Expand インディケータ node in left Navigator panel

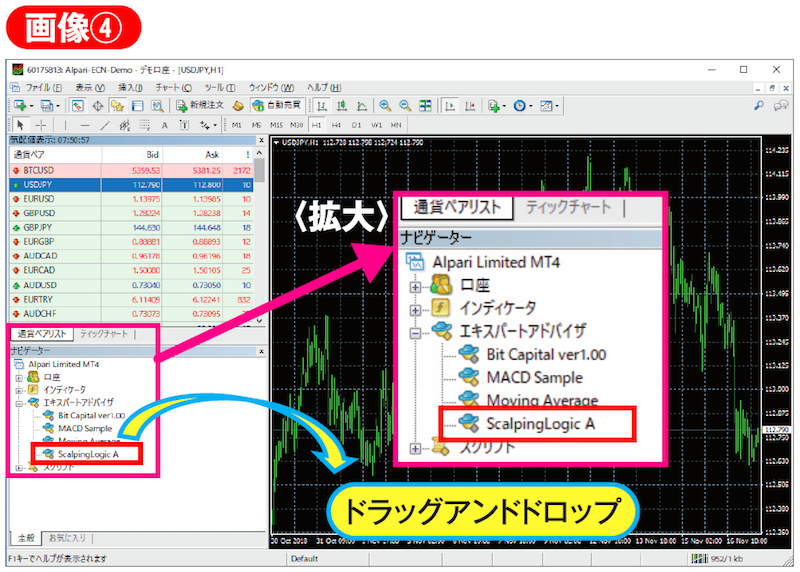pyautogui.click(x=19, y=391)
